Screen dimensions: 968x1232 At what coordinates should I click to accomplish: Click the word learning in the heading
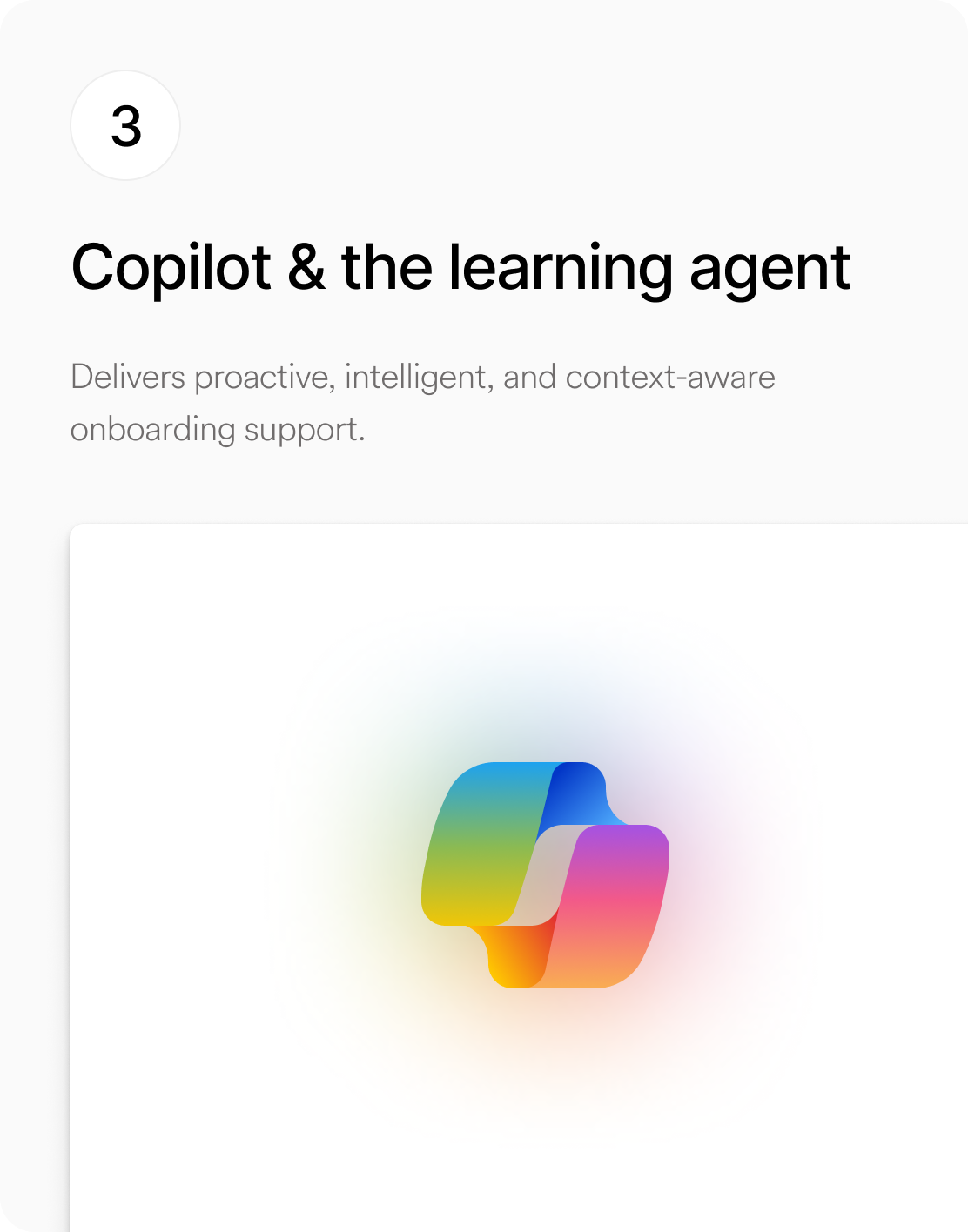pyautogui.click(x=561, y=268)
